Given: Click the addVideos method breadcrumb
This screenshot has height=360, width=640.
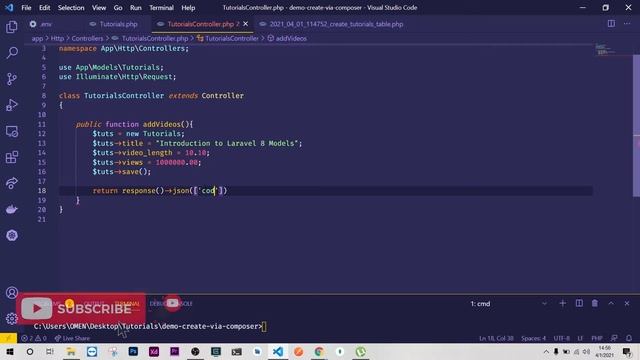Looking at the screenshot, I should coord(291,38).
